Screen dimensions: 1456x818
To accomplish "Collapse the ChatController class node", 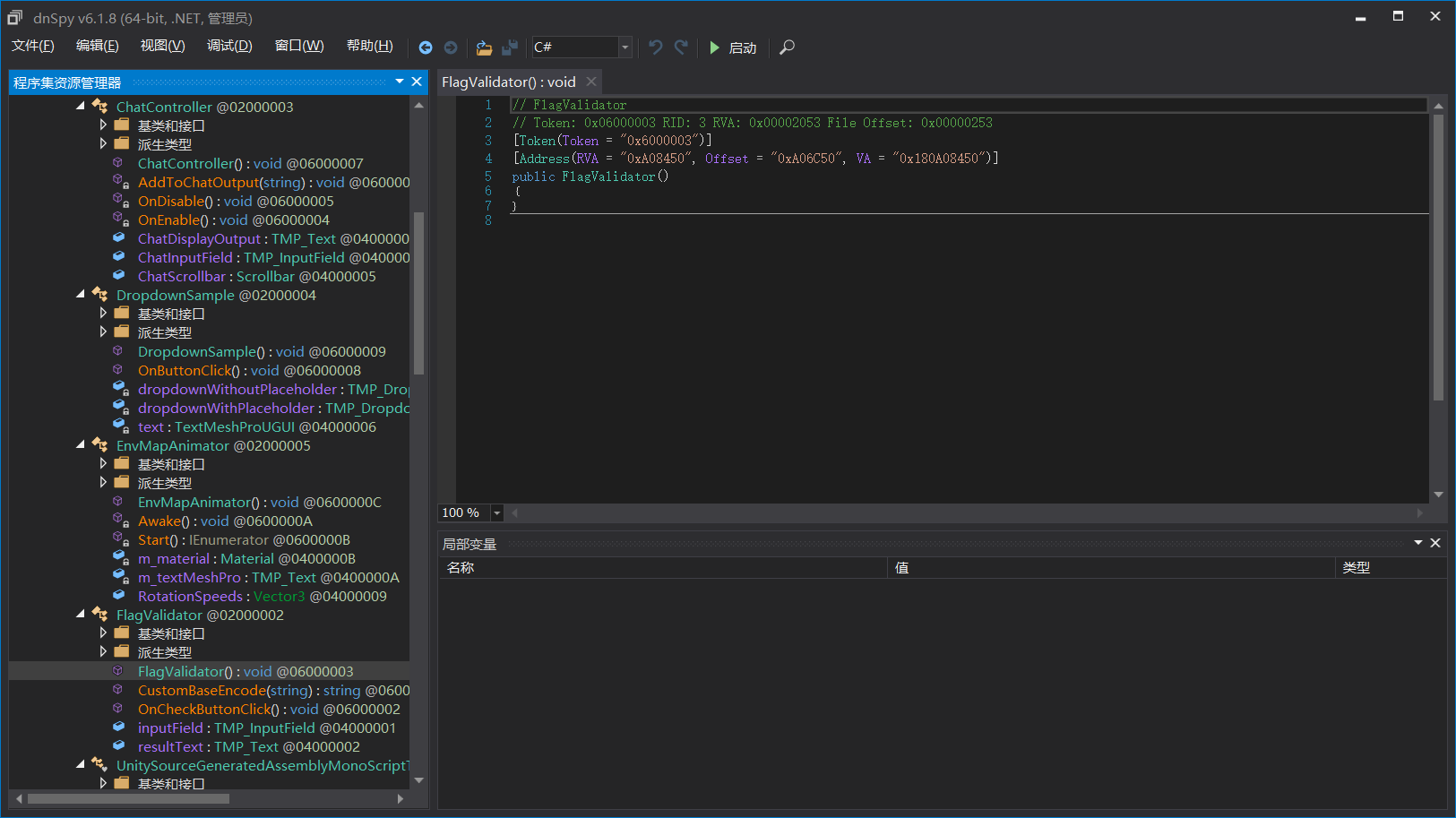I will [82, 107].
